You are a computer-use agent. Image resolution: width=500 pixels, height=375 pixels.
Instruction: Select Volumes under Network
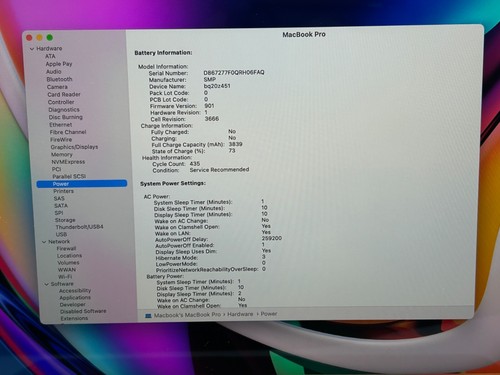68,263
